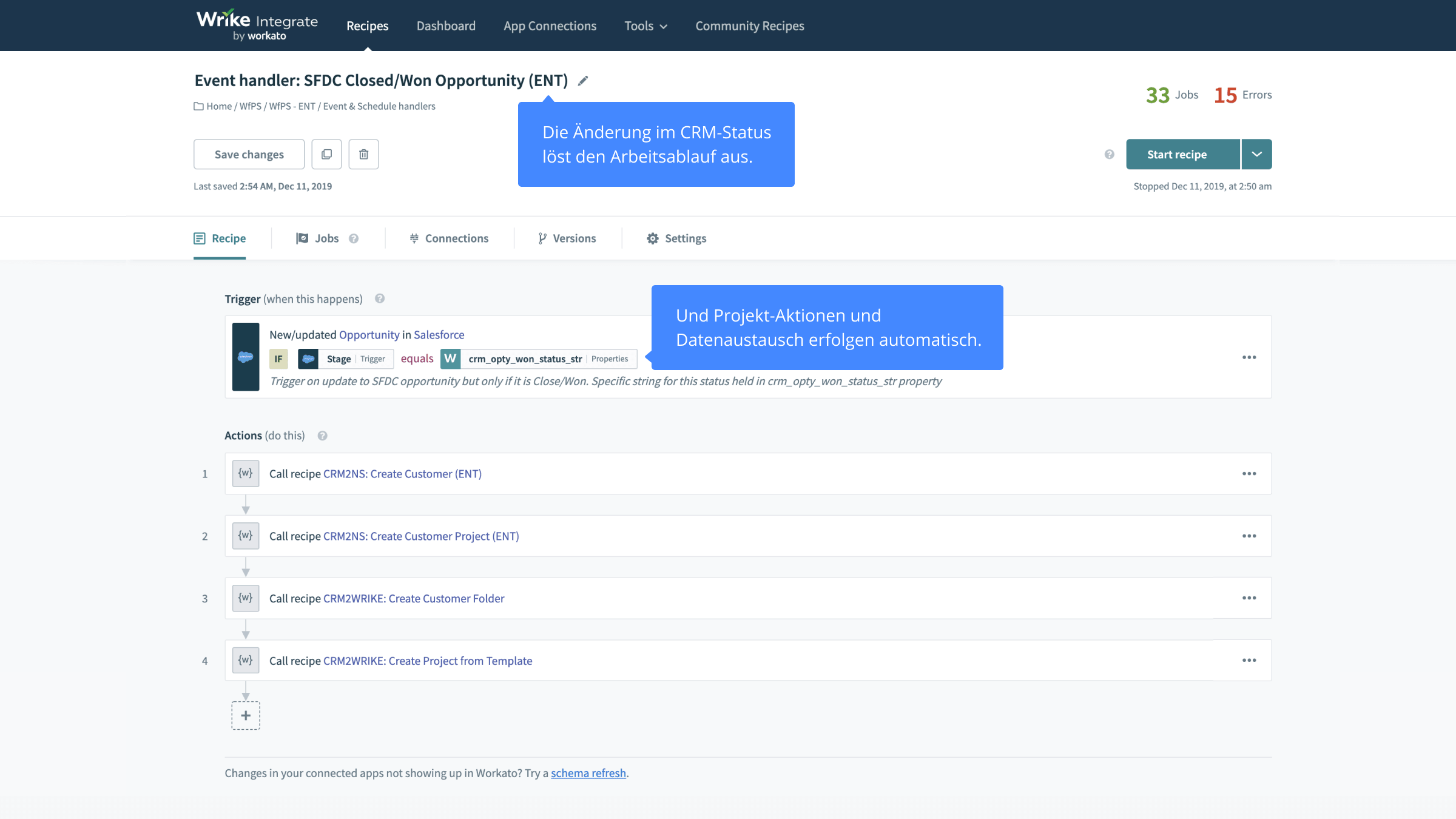Switch to the Jobs tab
This screenshot has height=819, width=1456.
(x=317, y=238)
